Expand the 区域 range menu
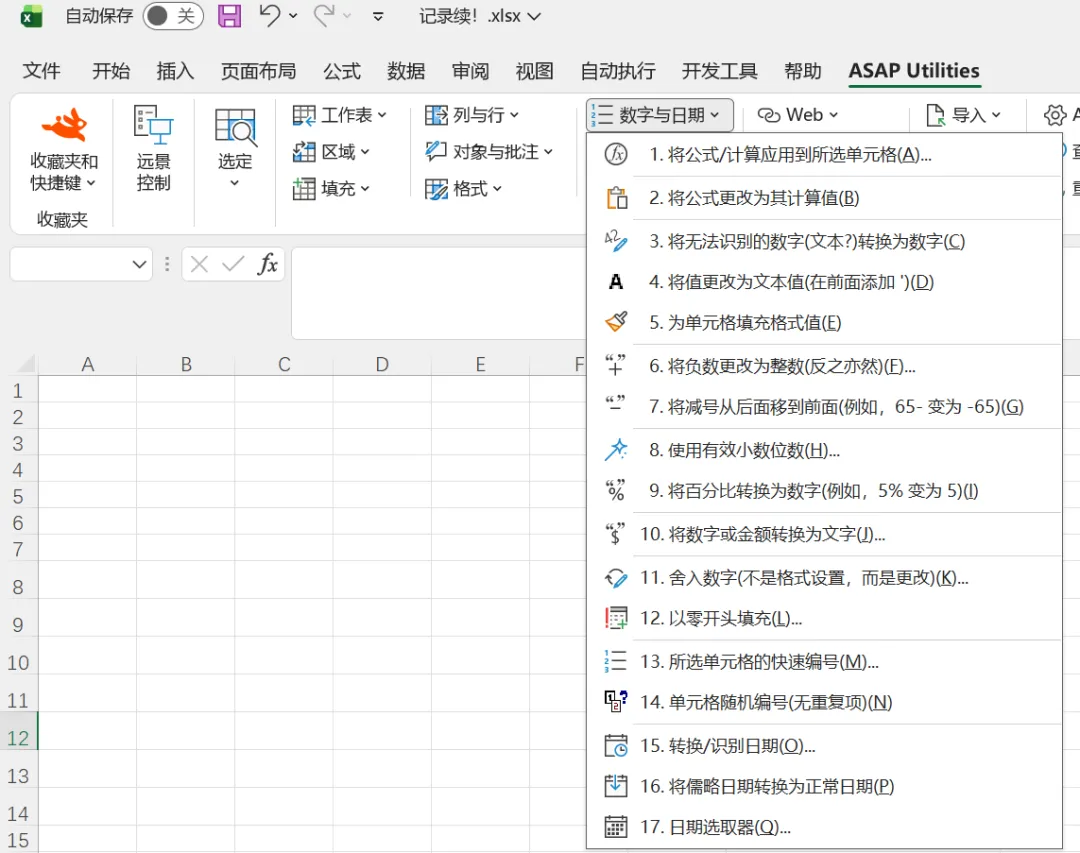 tap(331, 152)
